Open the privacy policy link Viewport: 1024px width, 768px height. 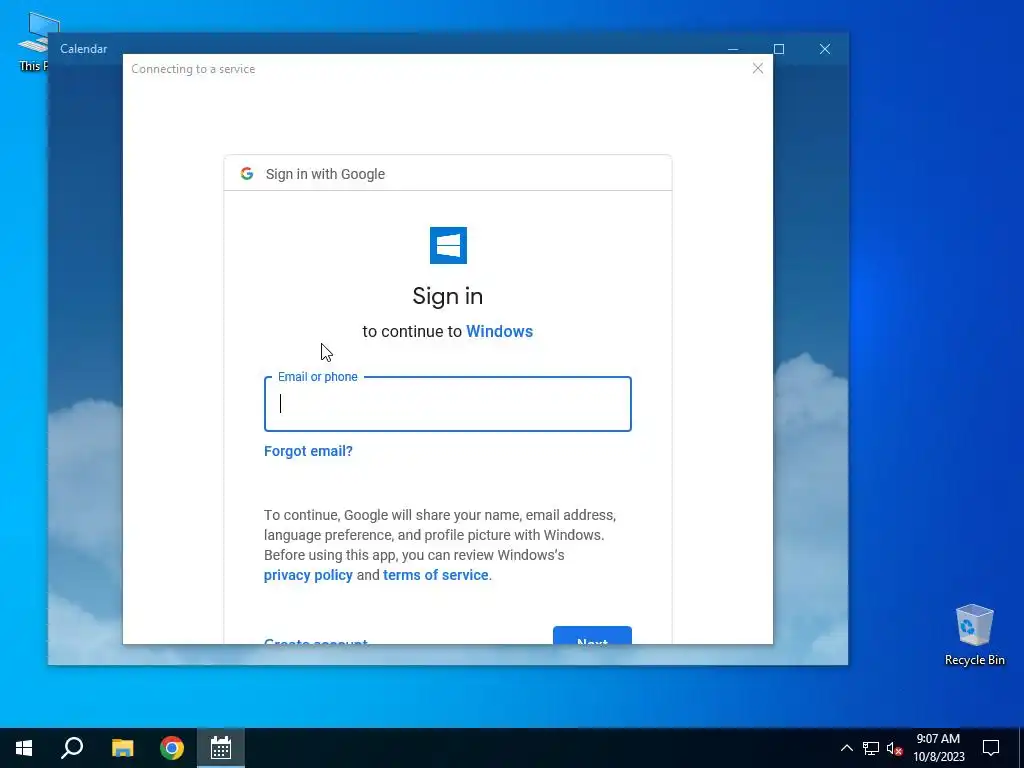tap(308, 575)
